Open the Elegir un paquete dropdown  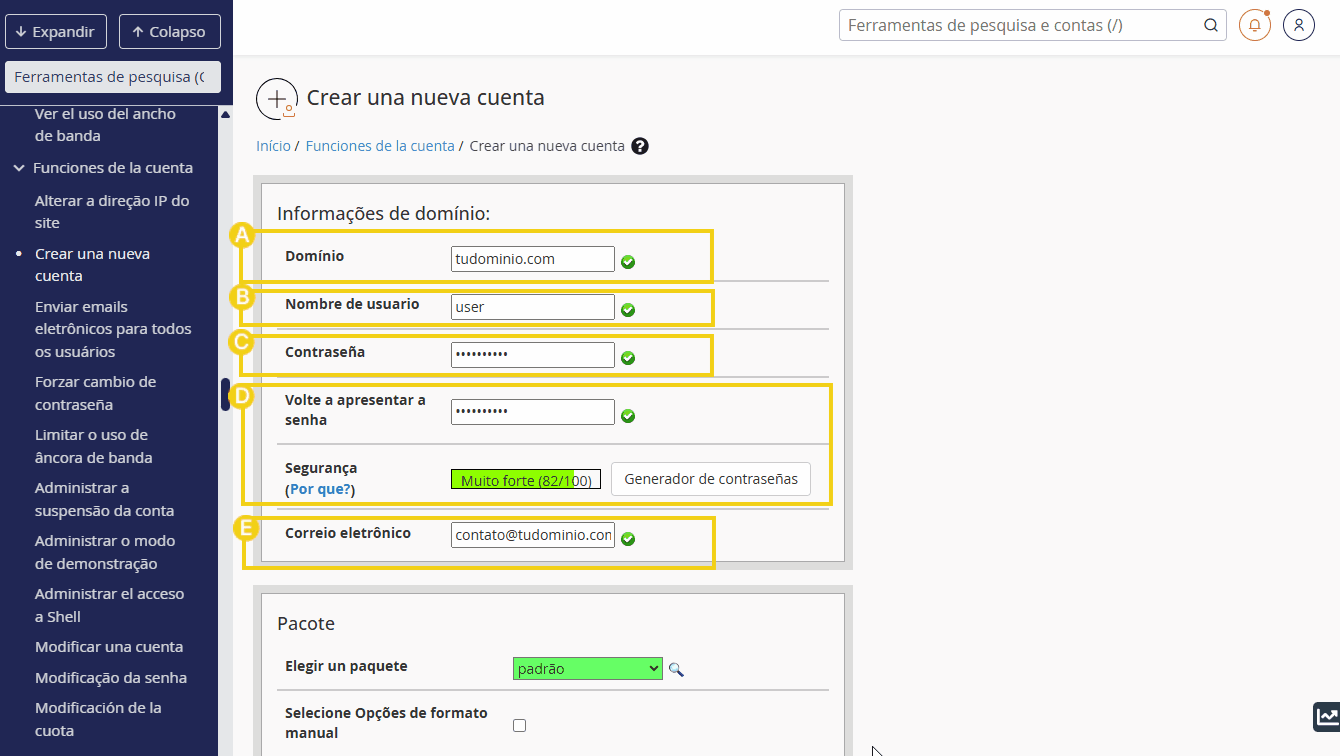[587, 668]
